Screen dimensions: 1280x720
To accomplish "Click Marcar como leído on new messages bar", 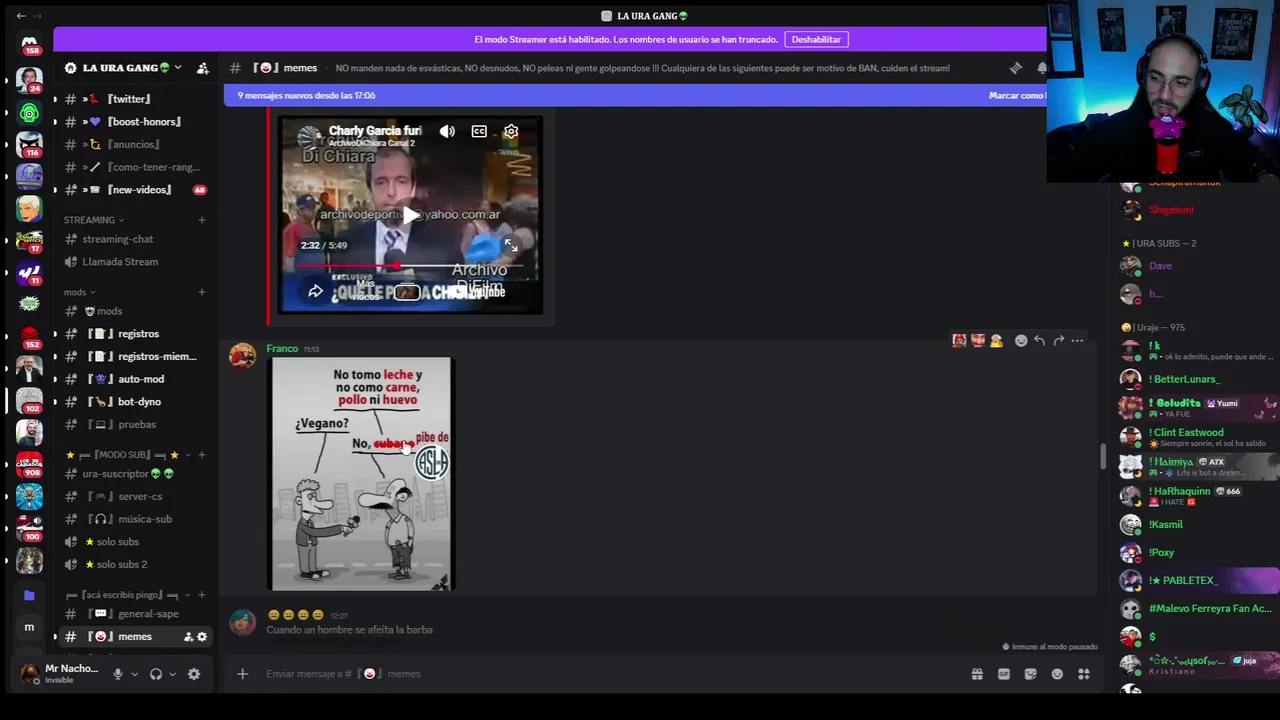I will (x=1017, y=95).
